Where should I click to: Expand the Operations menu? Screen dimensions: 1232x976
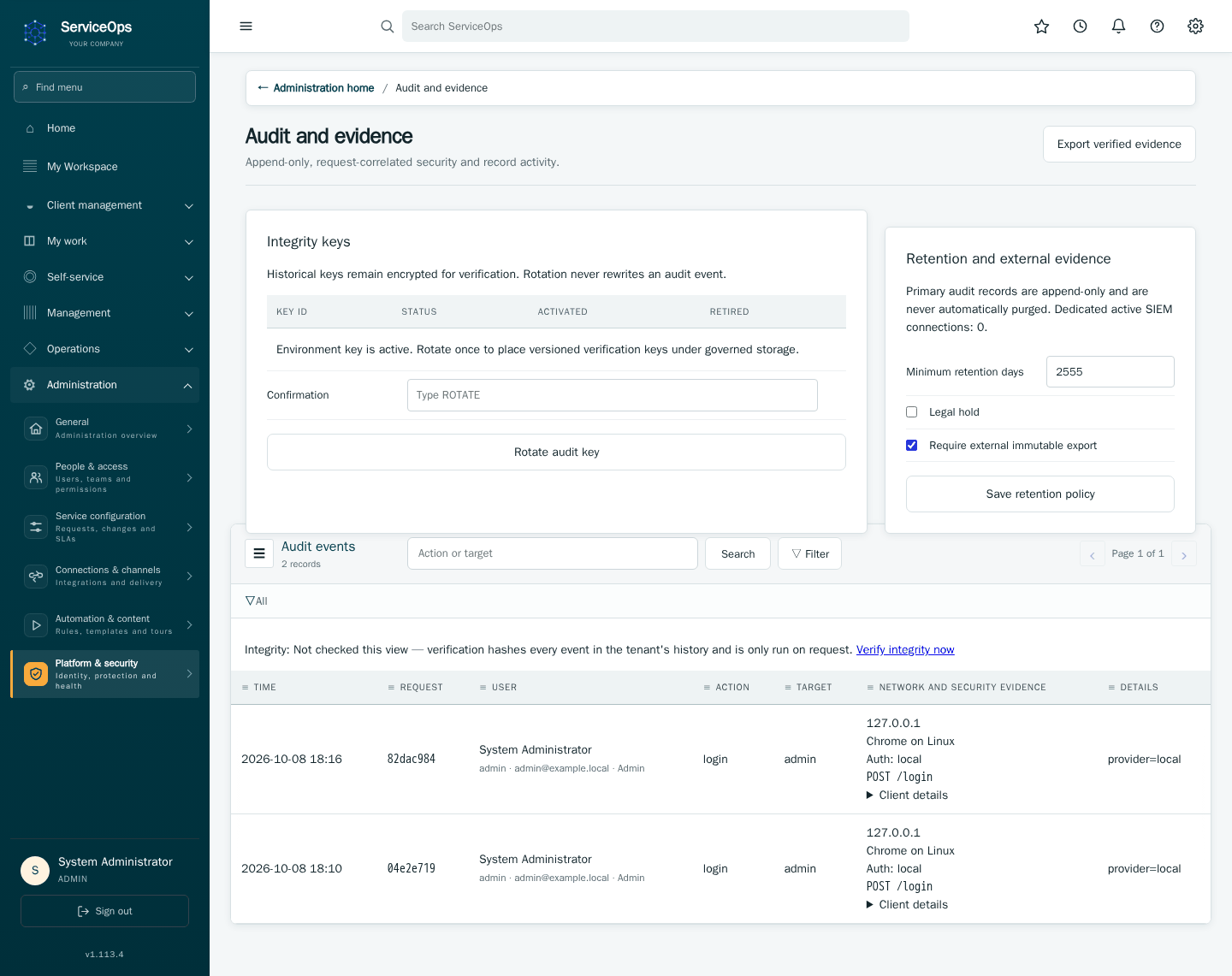pyautogui.click(x=104, y=349)
